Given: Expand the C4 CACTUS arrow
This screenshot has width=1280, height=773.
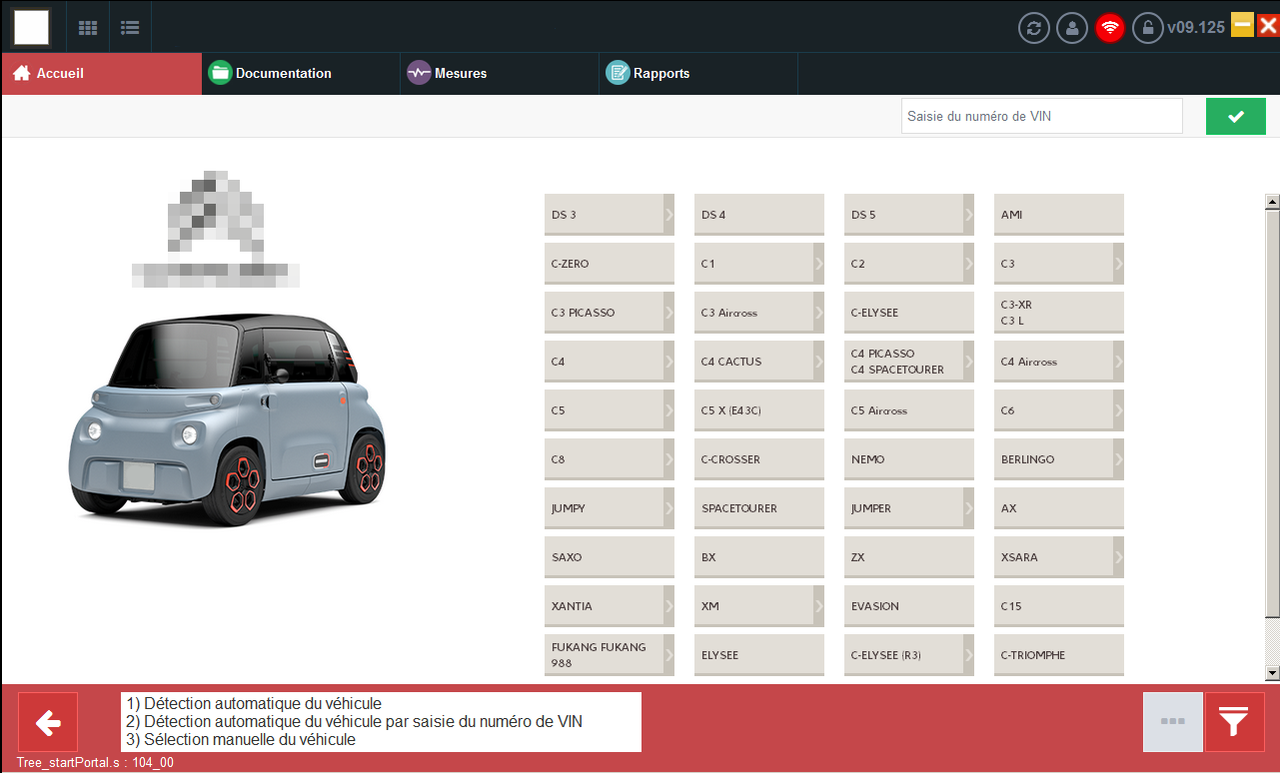Looking at the screenshot, I should pyautogui.click(x=819, y=362).
